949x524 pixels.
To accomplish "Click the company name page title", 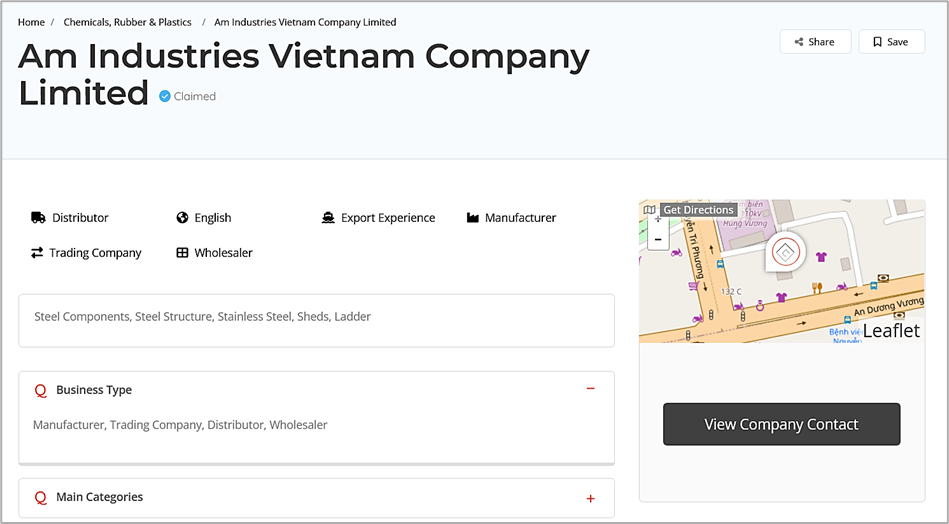I will click(304, 74).
